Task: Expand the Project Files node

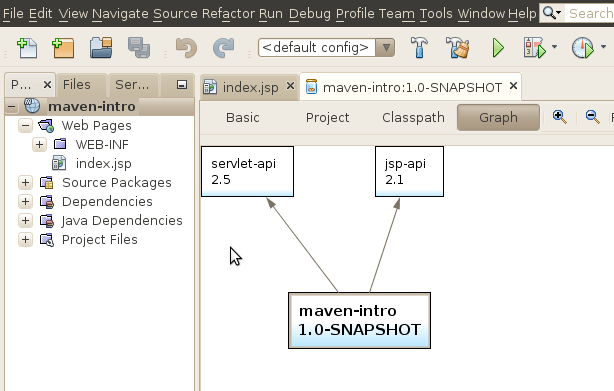Action: [25, 240]
